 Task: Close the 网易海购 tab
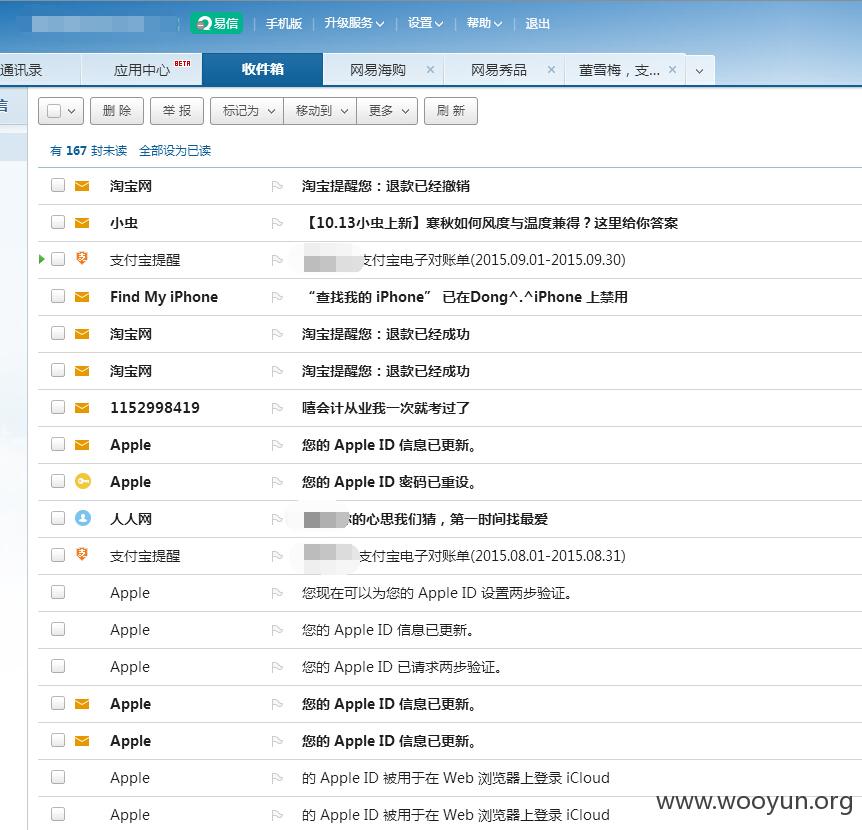430,69
